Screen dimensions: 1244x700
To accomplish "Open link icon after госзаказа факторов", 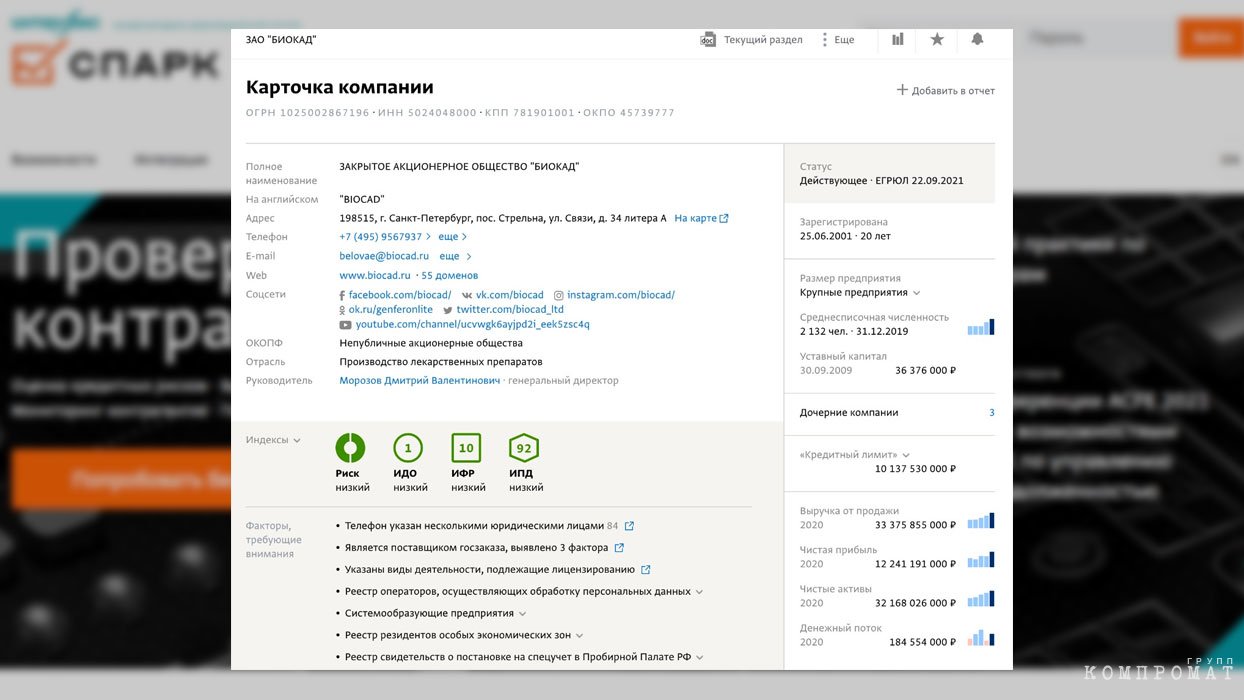I will [x=619, y=548].
